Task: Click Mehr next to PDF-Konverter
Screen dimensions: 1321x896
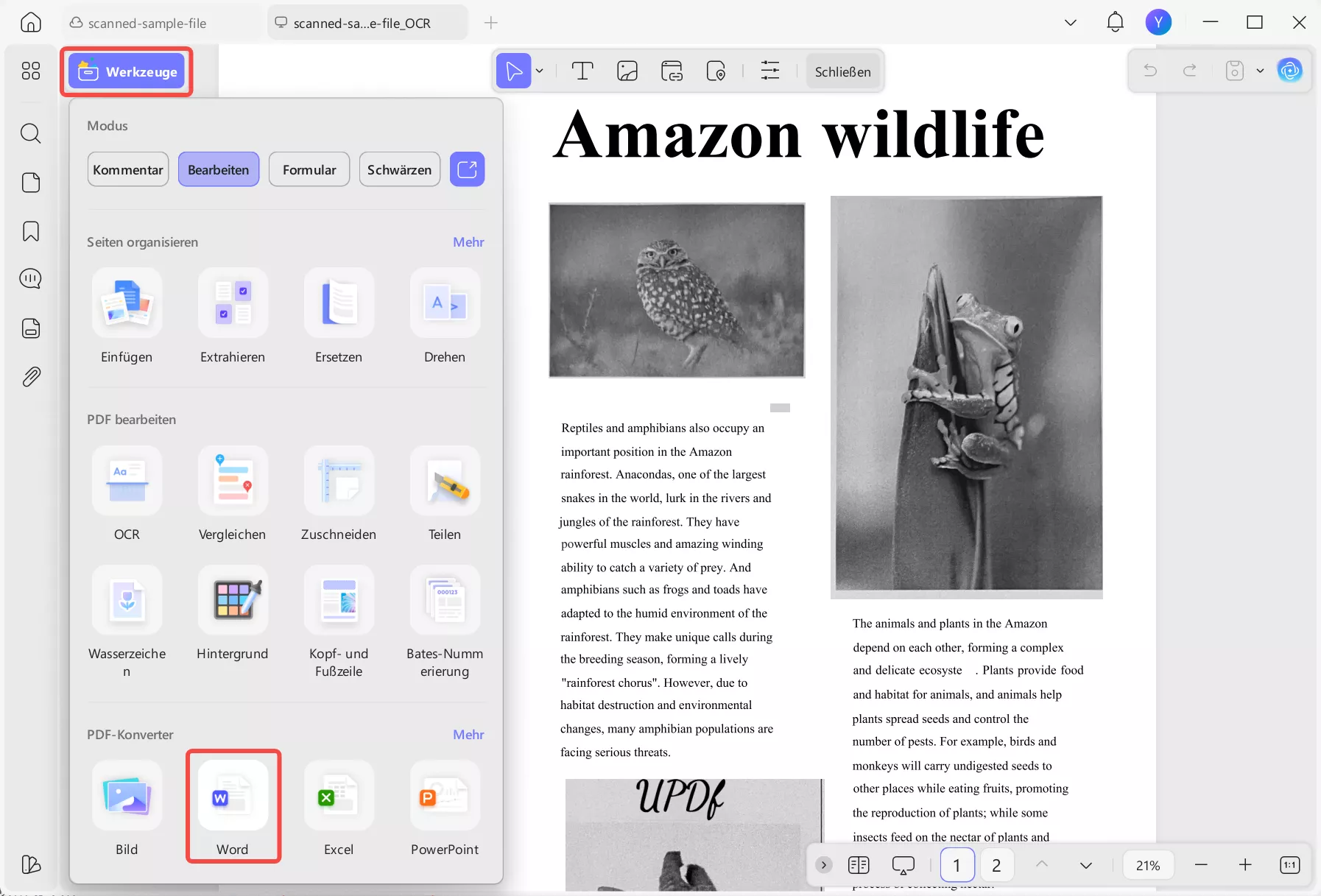Action: click(x=468, y=735)
